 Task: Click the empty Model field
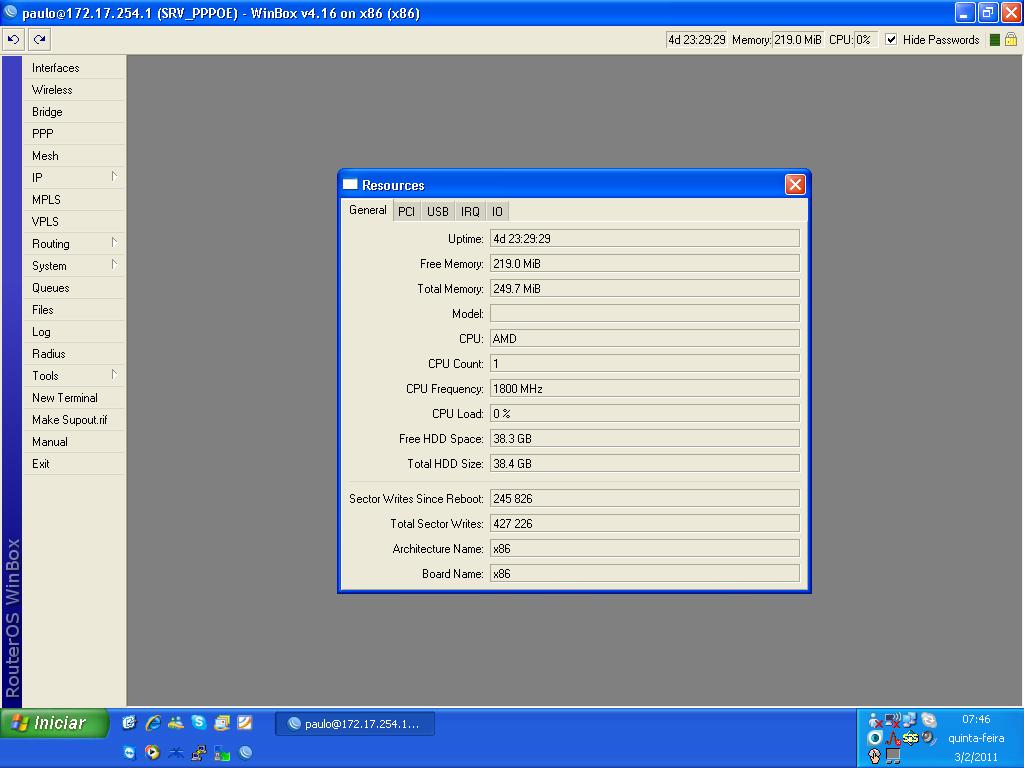tap(645, 313)
